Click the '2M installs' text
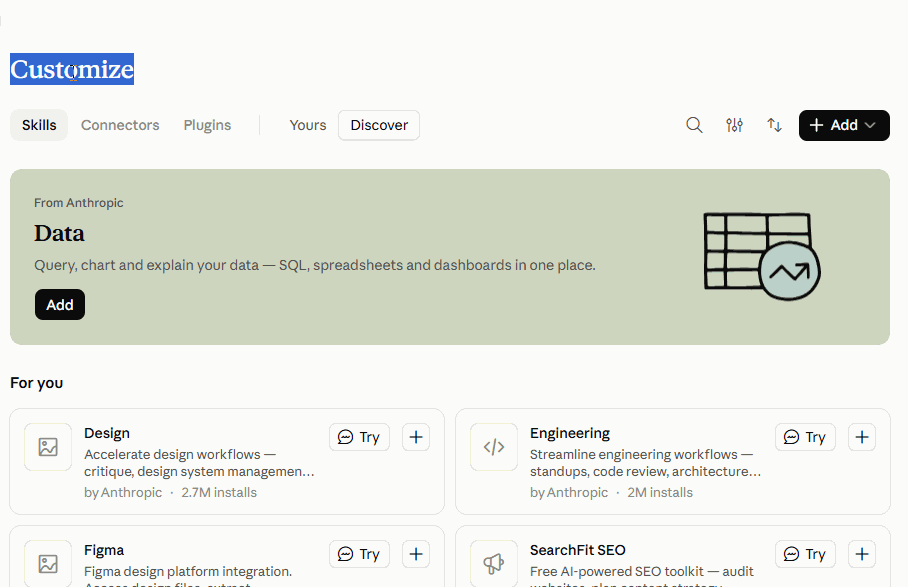This screenshot has height=587, width=908. coord(660,492)
